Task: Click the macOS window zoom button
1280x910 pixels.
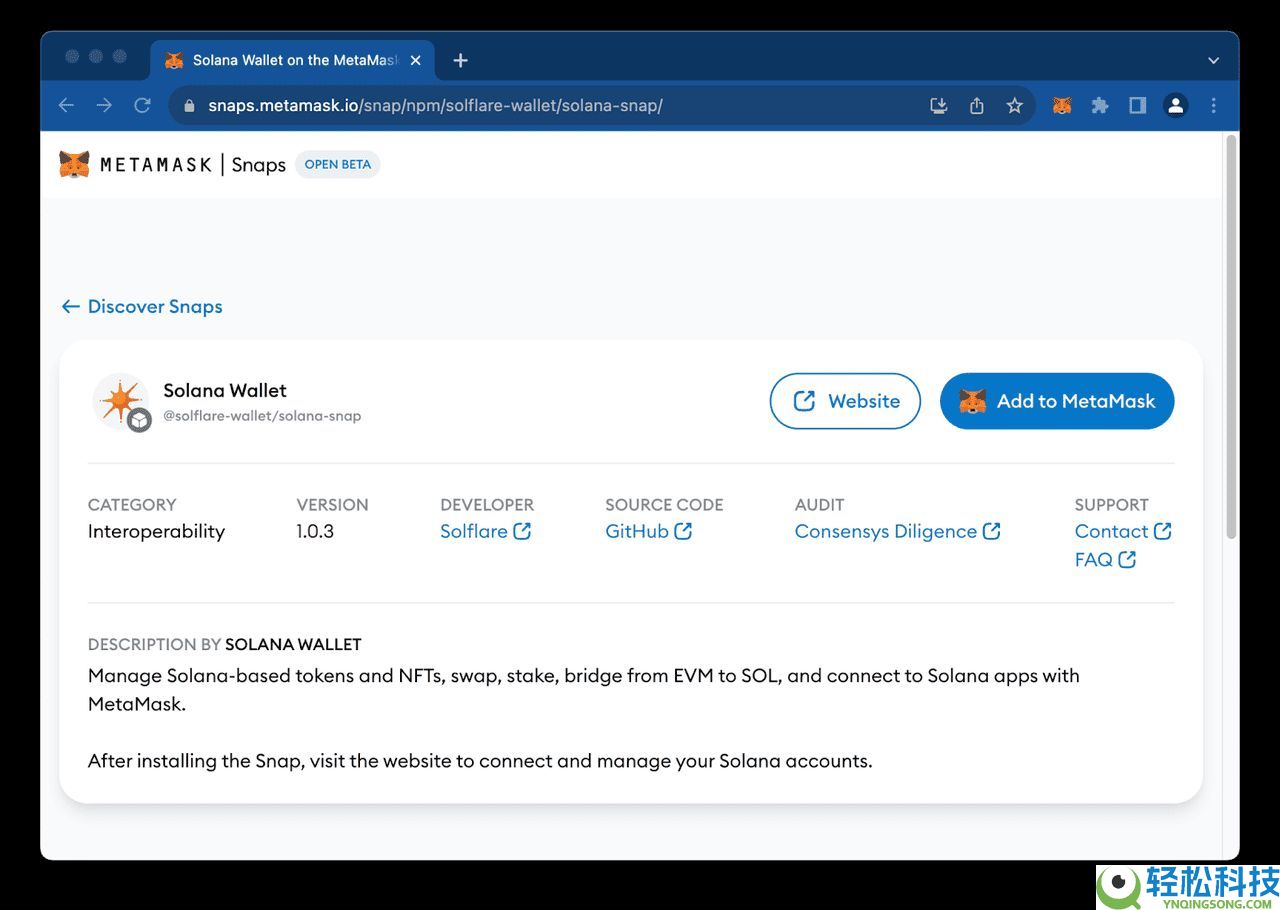Action: pyautogui.click(x=120, y=57)
